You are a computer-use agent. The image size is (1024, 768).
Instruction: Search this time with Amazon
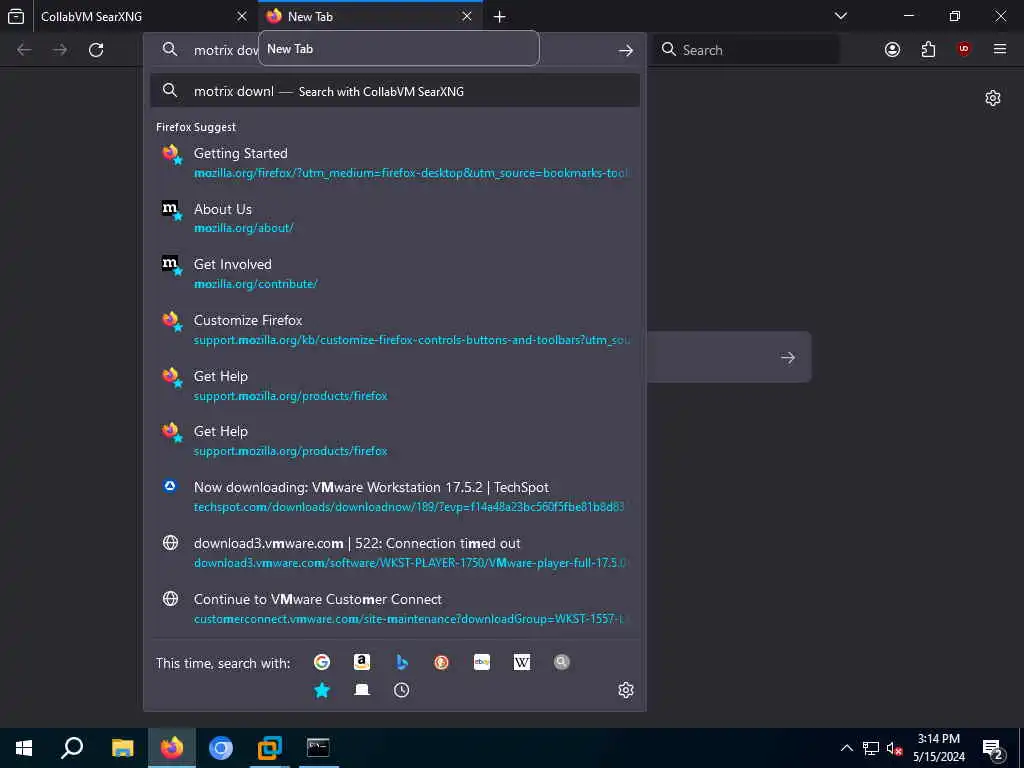pos(362,662)
